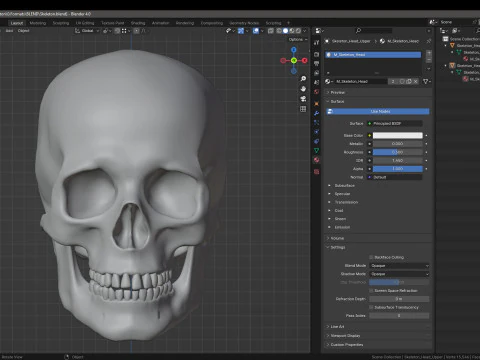
Task: Click the zoom magnifier icon in viewport
Action: (303, 79)
